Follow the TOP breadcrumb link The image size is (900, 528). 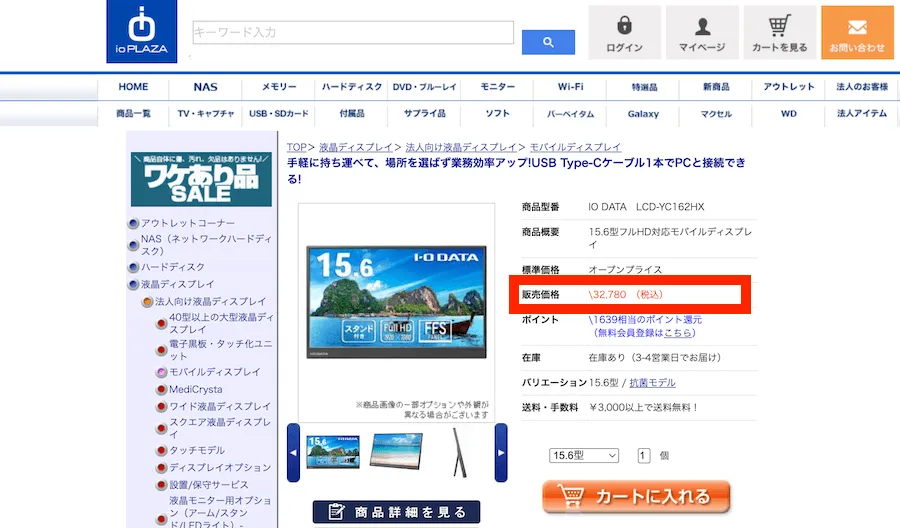297,147
